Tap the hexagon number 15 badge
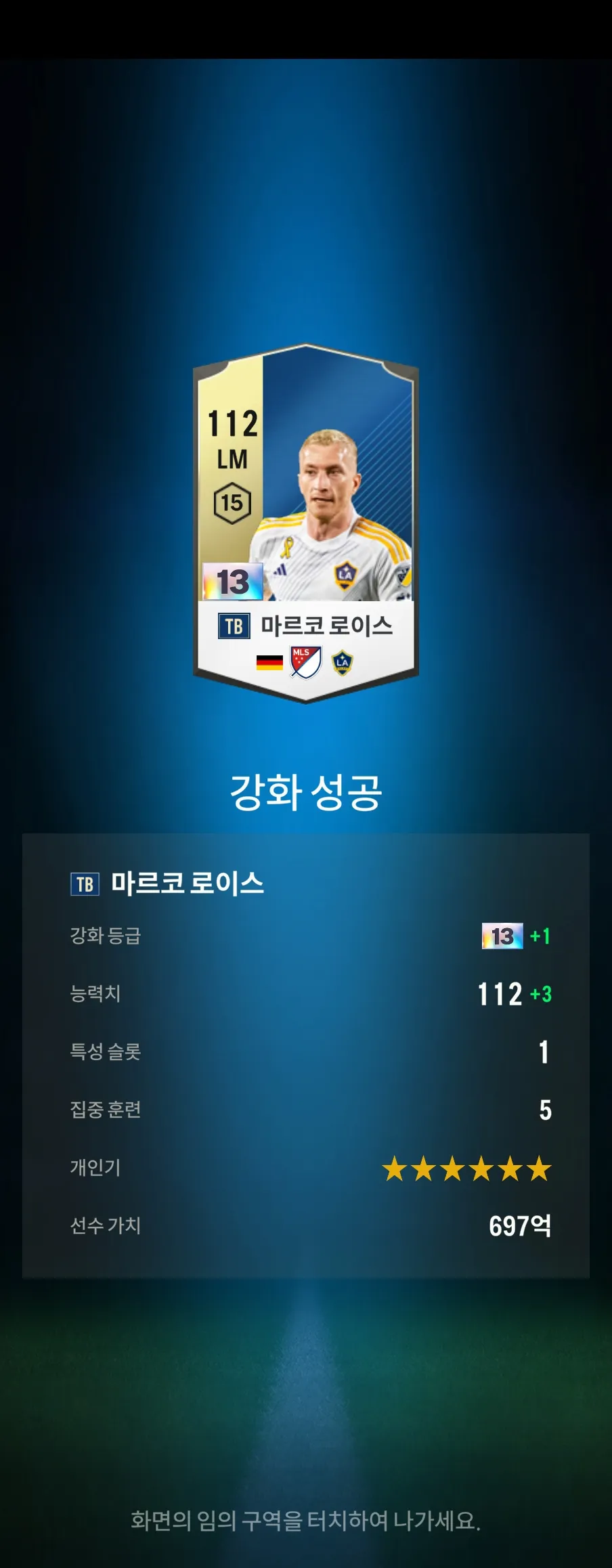The image size is (612, 1568). click(232, 503)
